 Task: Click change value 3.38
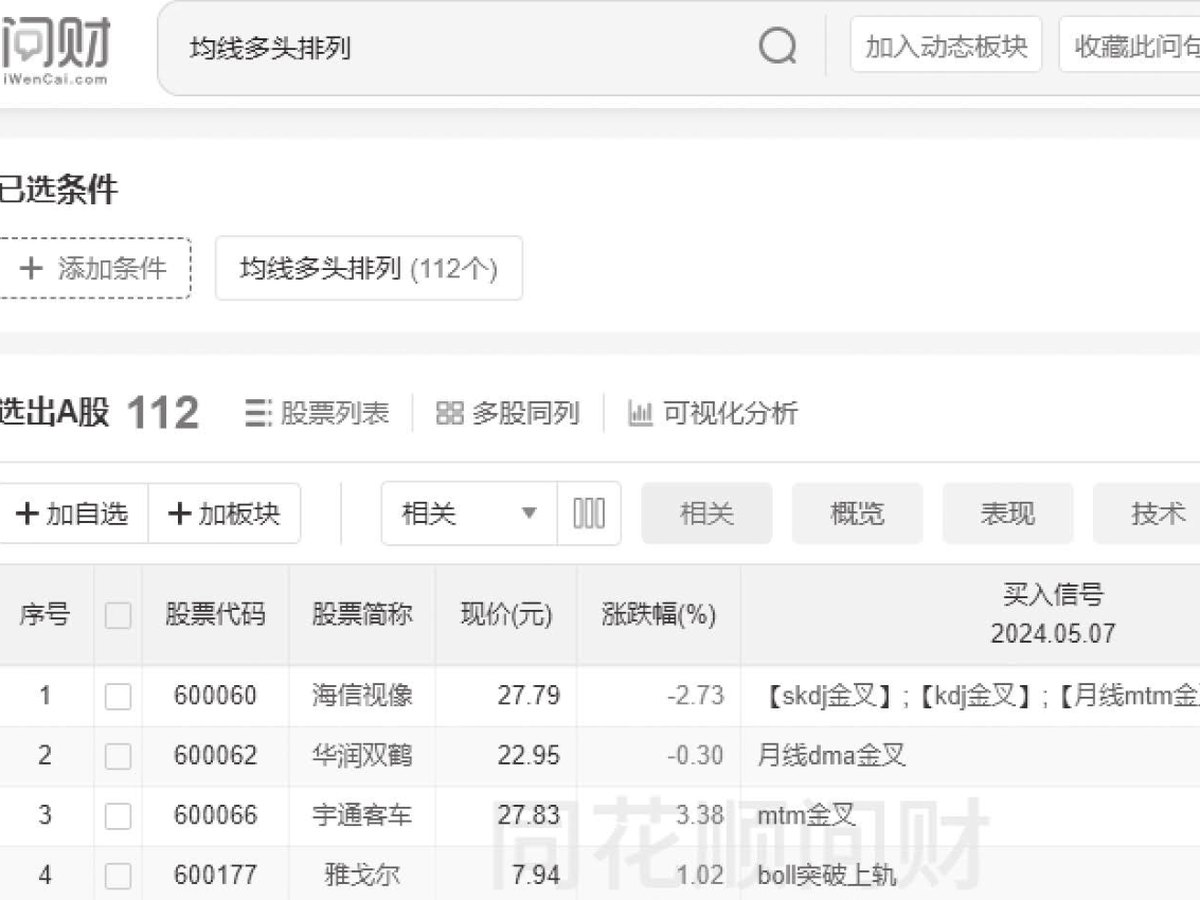tap(699, 816)
